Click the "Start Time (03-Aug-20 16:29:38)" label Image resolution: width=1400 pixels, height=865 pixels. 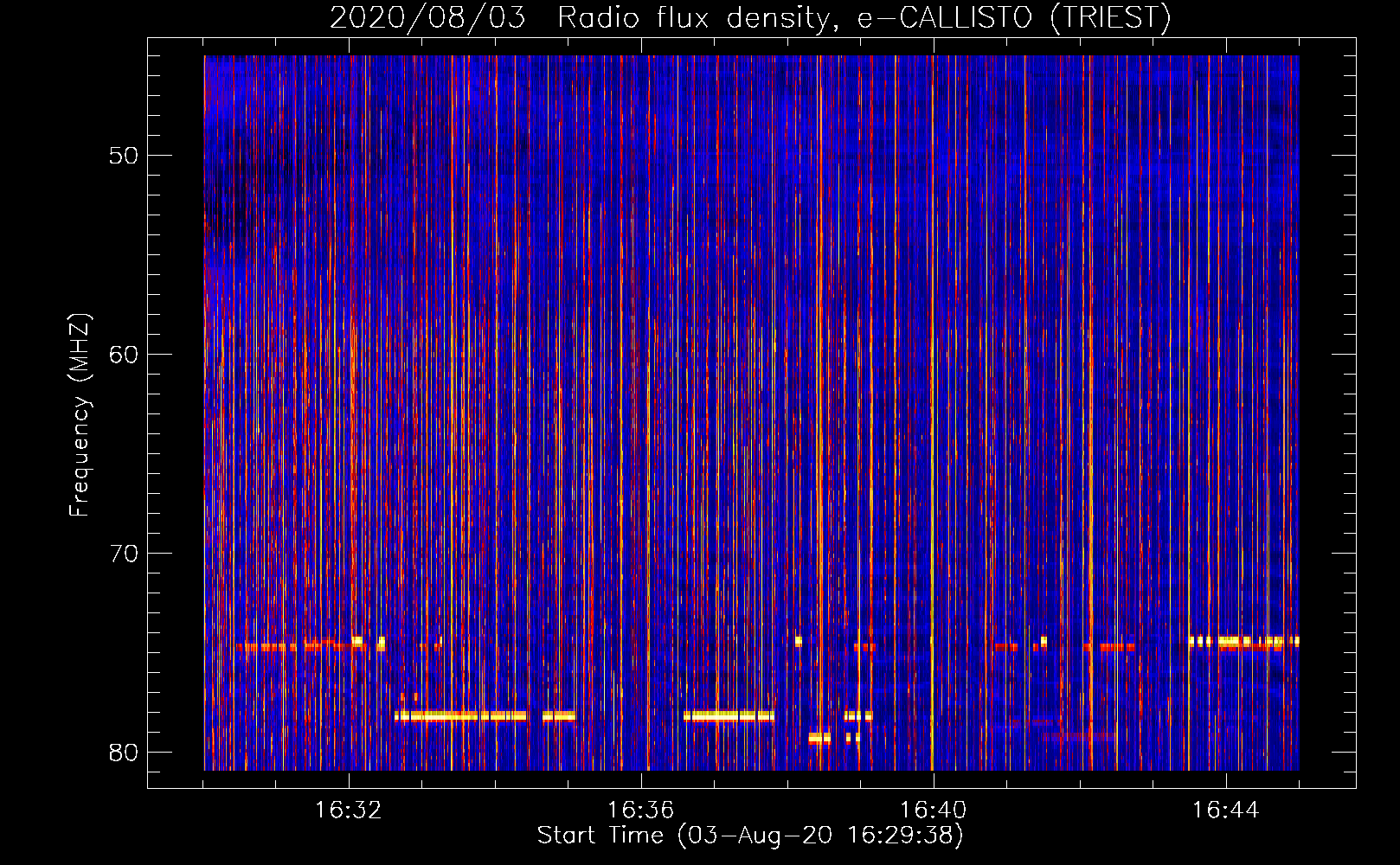[750, 836]
